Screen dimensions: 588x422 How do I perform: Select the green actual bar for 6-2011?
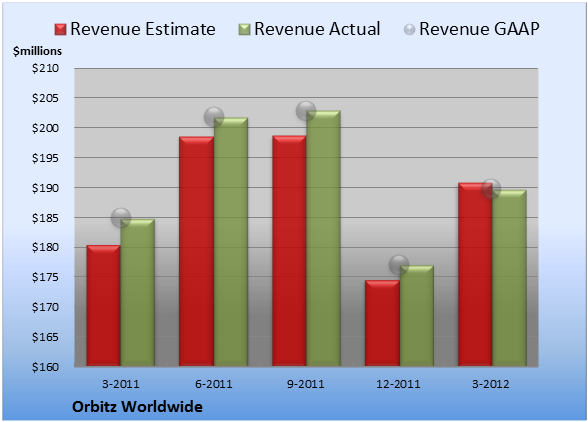point(231,242)
